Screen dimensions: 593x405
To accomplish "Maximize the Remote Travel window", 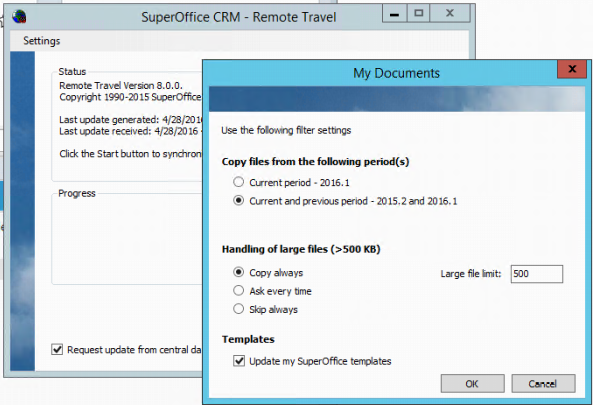I will (419, 14).
